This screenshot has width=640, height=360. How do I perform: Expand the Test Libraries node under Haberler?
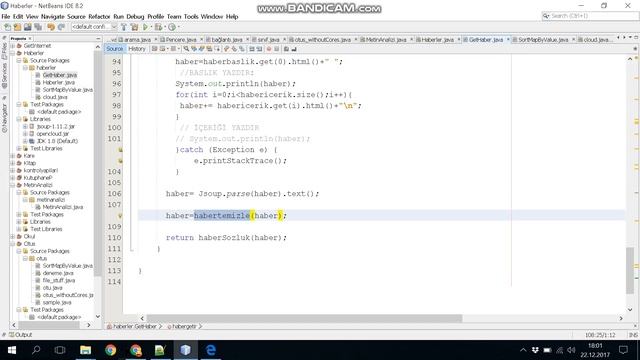tap(19, 149)
